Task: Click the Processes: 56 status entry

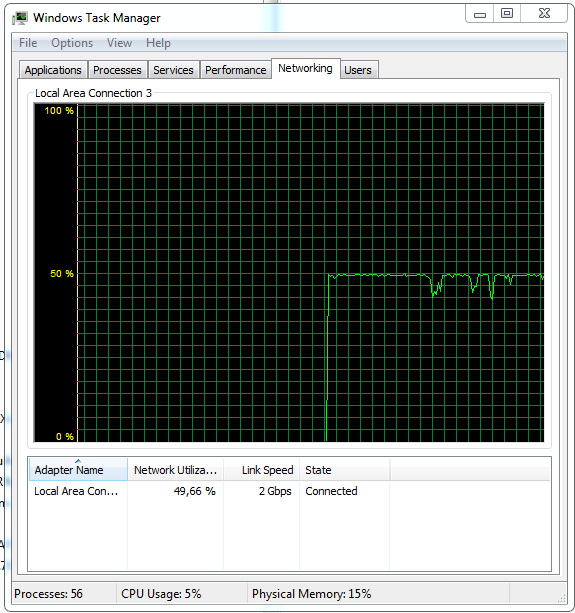Action: click(48, 594)
